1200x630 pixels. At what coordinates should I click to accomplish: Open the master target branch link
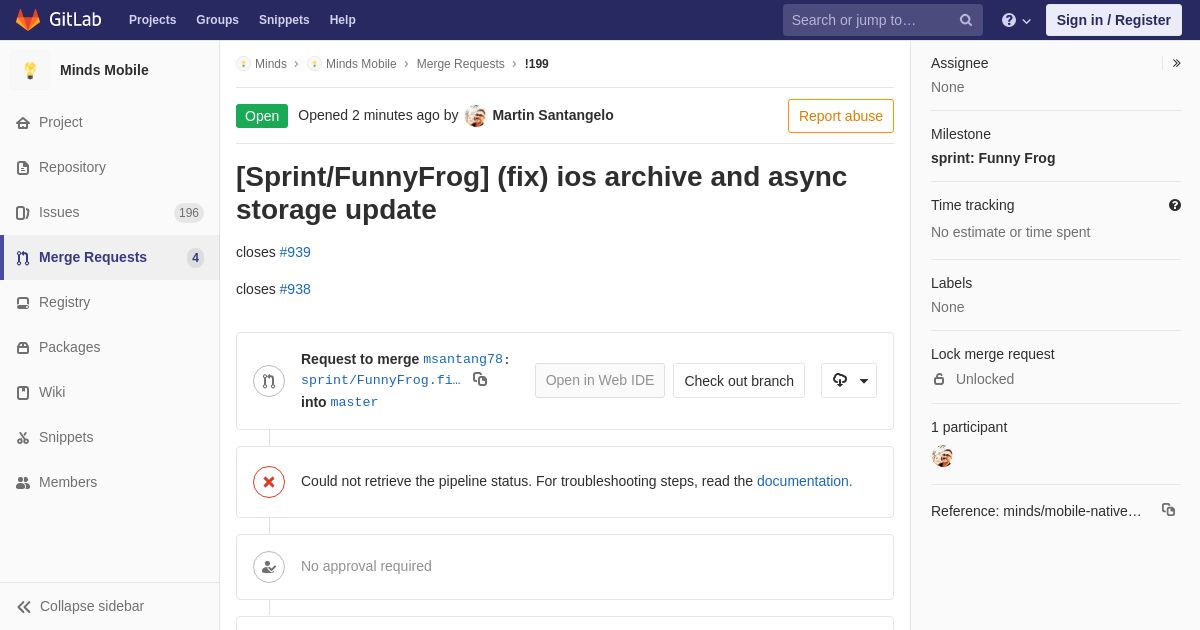click(x=354, y=402)
